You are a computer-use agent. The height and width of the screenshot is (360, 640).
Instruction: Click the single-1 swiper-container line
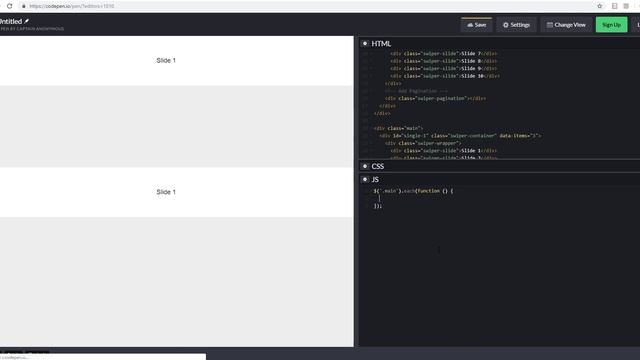460,136
